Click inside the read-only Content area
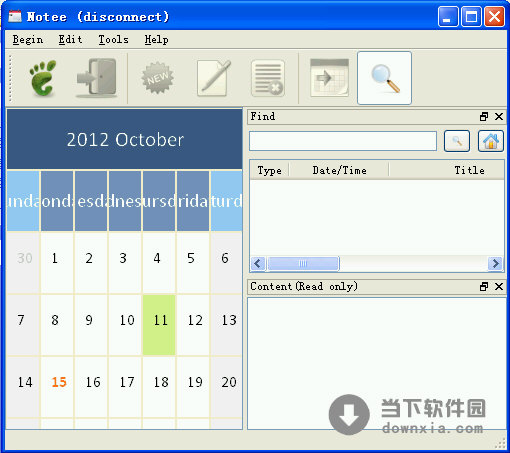This screenshot has height=453, width=510. click(377, 363)
